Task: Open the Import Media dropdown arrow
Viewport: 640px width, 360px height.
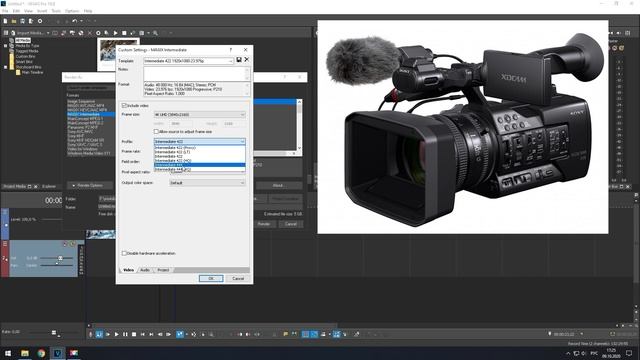Action: (48, 33)
